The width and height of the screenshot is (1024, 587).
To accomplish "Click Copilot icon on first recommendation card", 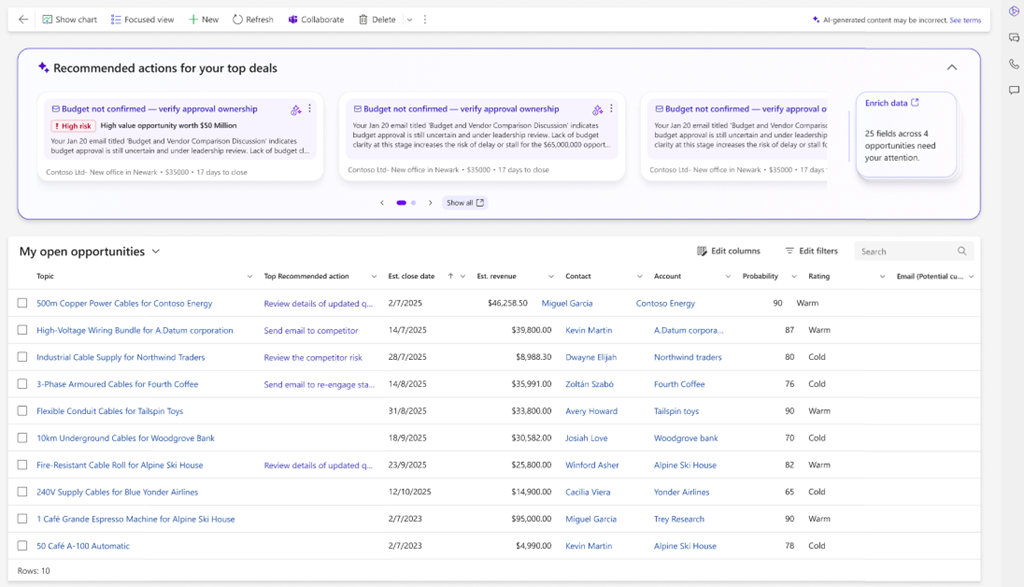I will coord(296,110).
